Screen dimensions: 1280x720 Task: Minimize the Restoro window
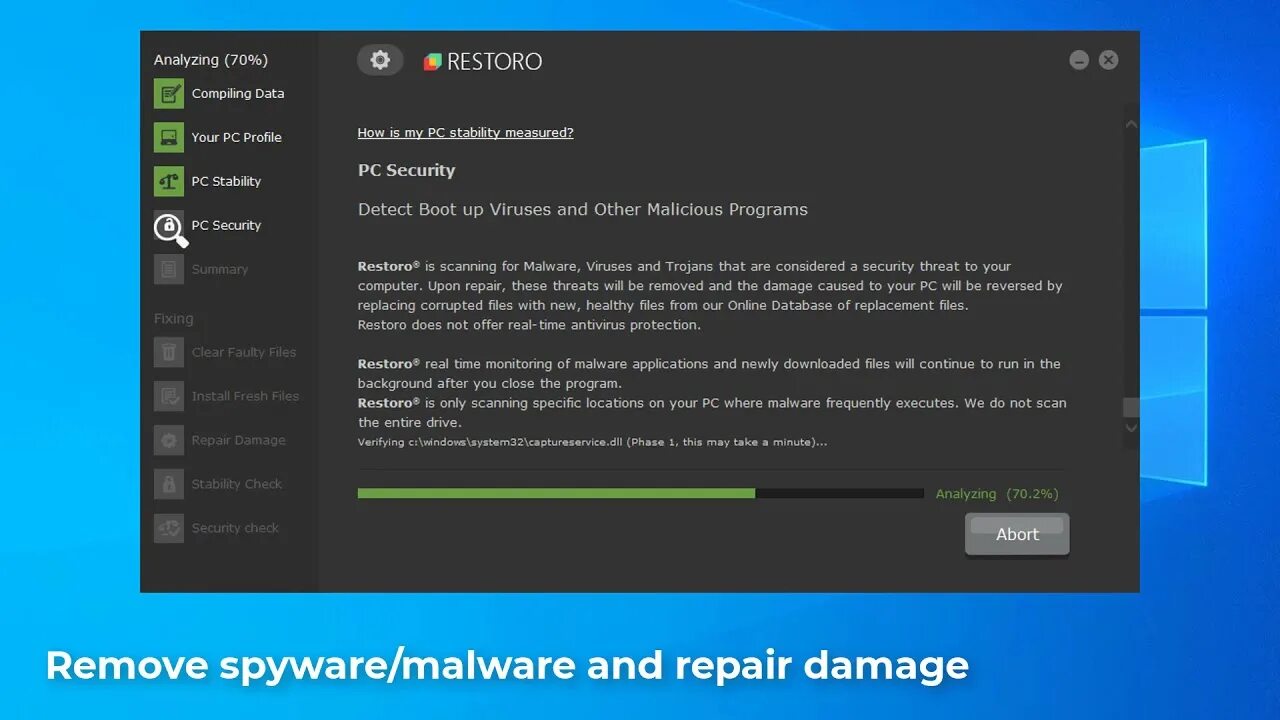click(x=1079, y=60)
